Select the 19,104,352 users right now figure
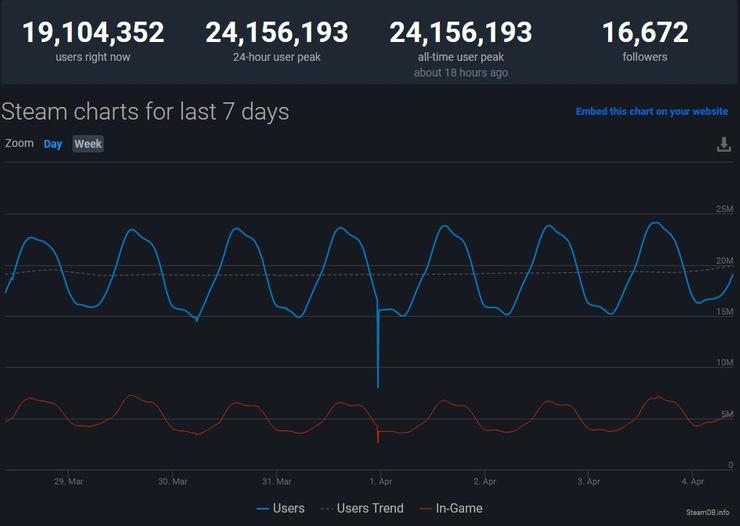The width and height of the screenshot is (740, 526). pyautogui.click(x=93, y=33)
